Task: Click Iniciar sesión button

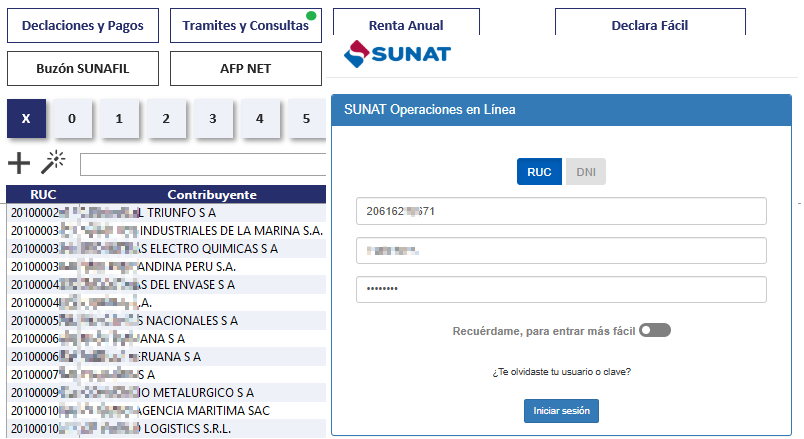Action: click(x=561, y=411)
